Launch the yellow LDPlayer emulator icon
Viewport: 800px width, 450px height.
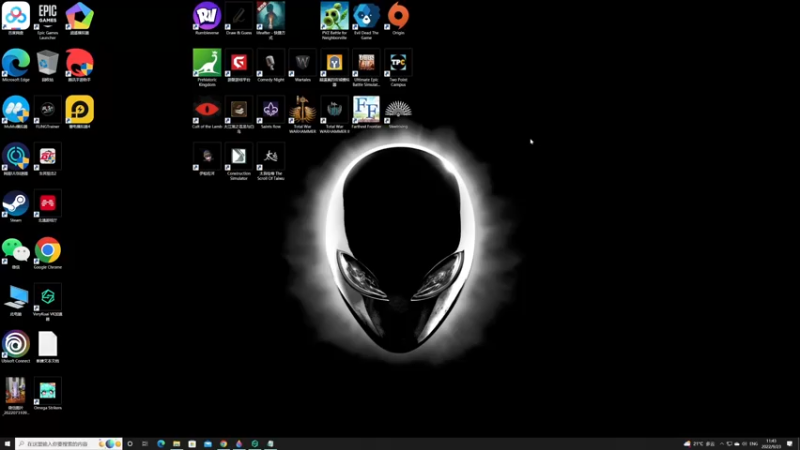pyautogui.click(x=80, y=111)
